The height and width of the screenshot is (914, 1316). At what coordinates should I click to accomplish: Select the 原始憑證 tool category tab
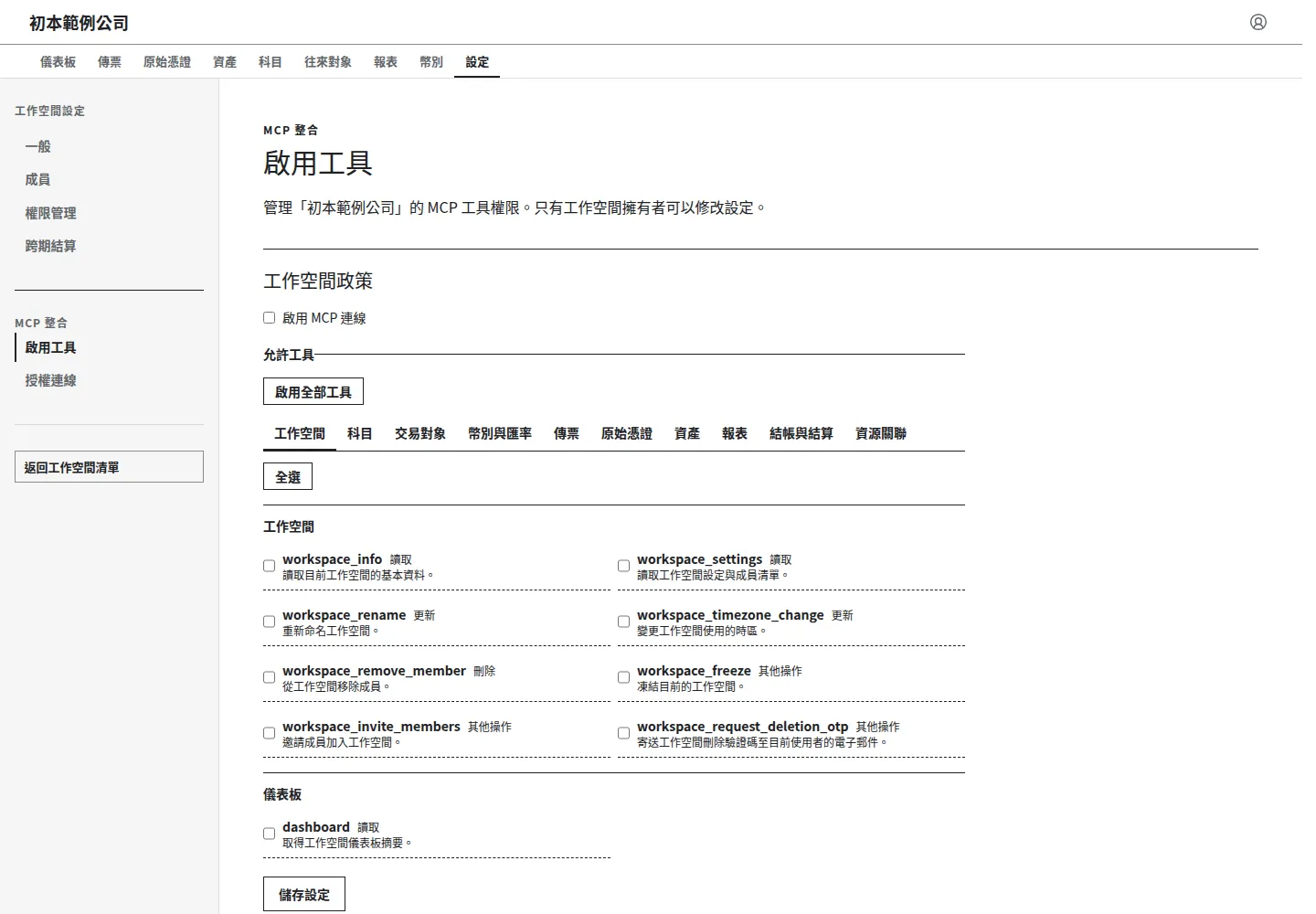(627, 434)
